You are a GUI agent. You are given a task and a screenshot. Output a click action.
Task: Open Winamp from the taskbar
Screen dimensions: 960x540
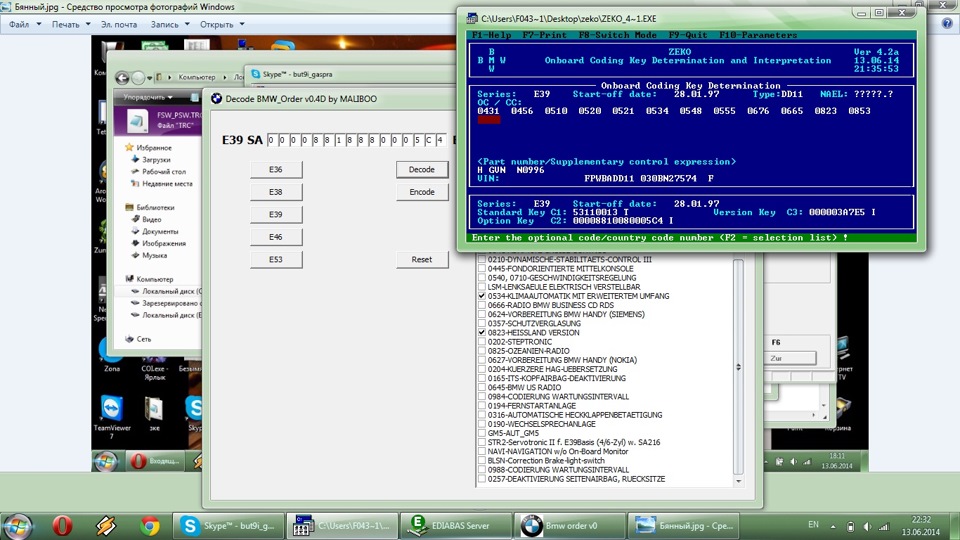pos(105,525)
